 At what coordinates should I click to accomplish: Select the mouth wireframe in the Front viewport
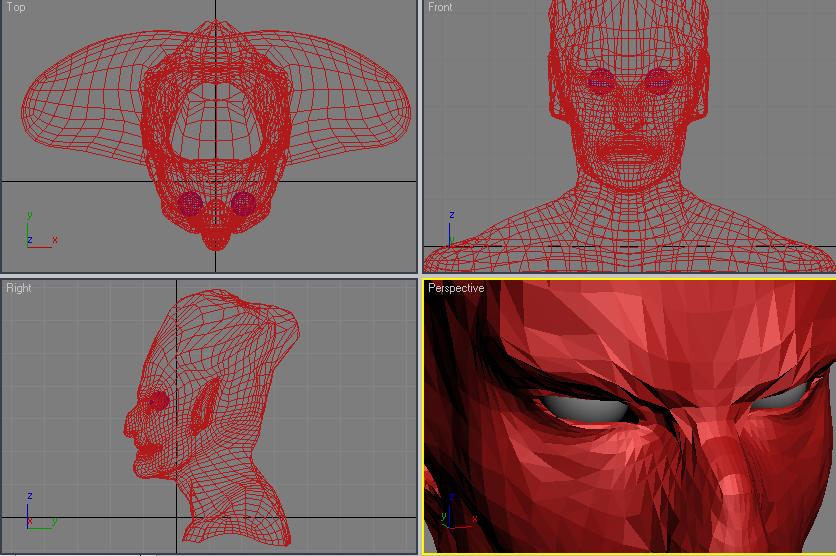[629, 149]
